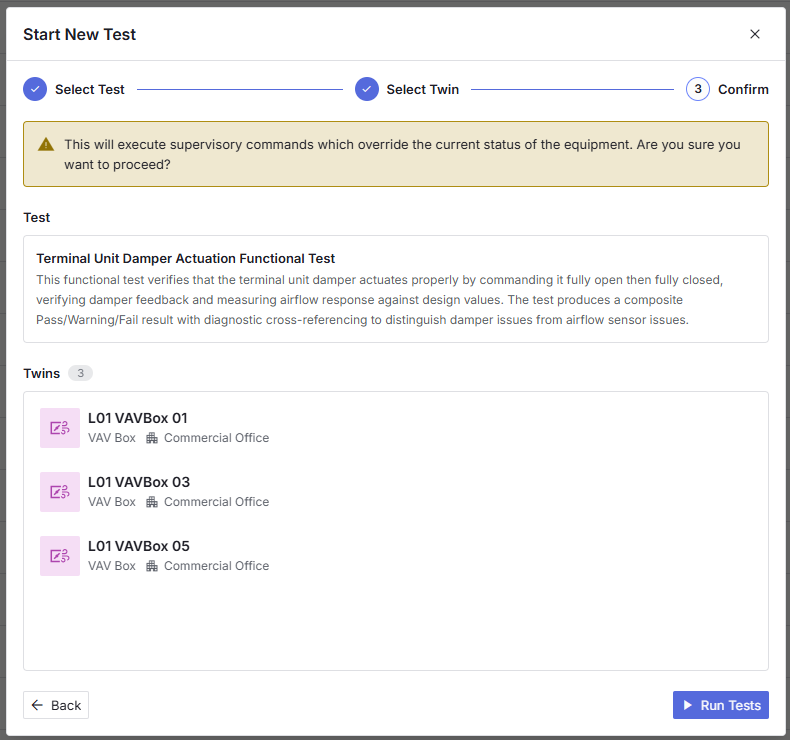Click building icon in L01 VAVBox 03 row

click(152, 502)
